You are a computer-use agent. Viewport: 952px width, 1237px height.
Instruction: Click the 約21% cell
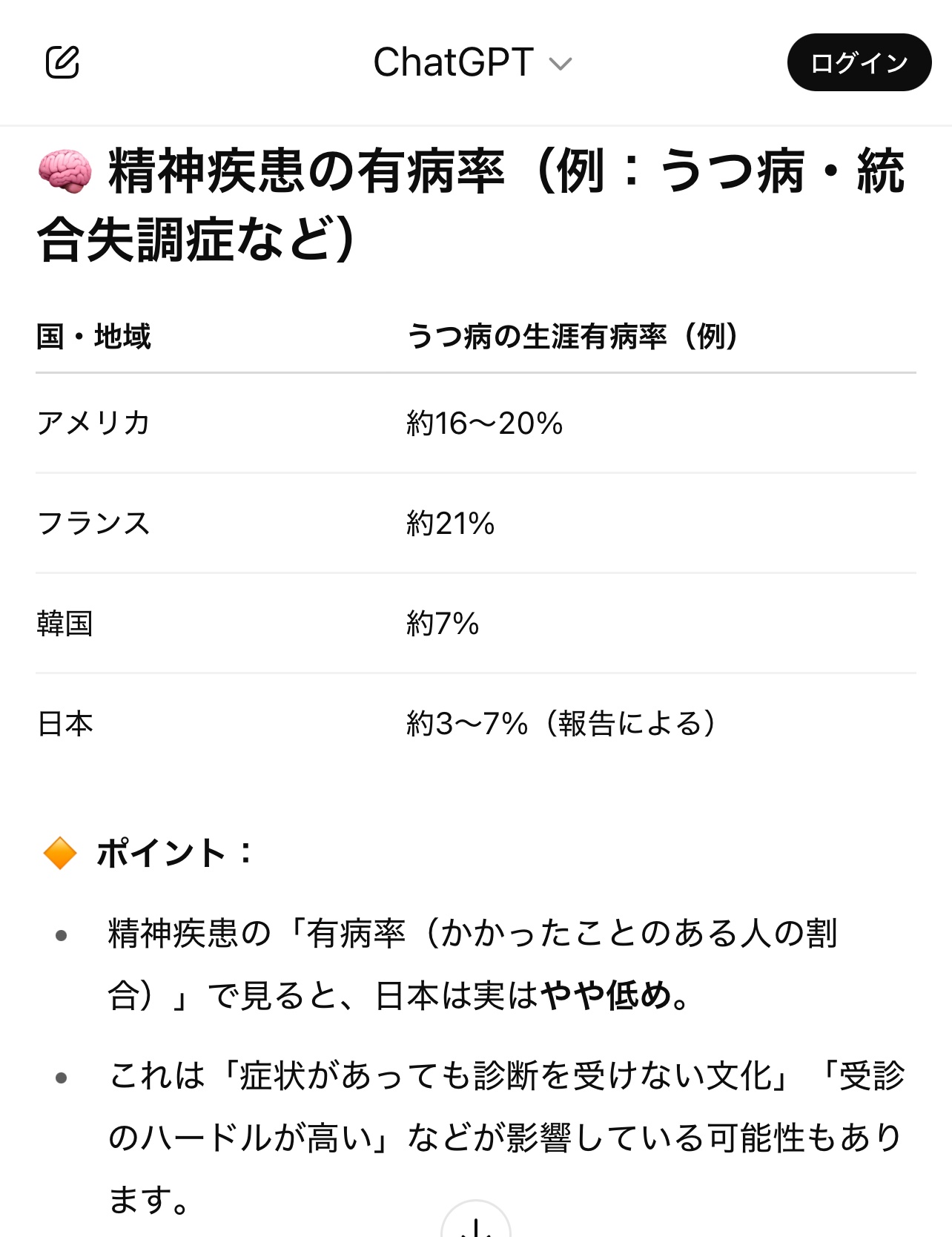pyautogui.click(x=450, y=524)
